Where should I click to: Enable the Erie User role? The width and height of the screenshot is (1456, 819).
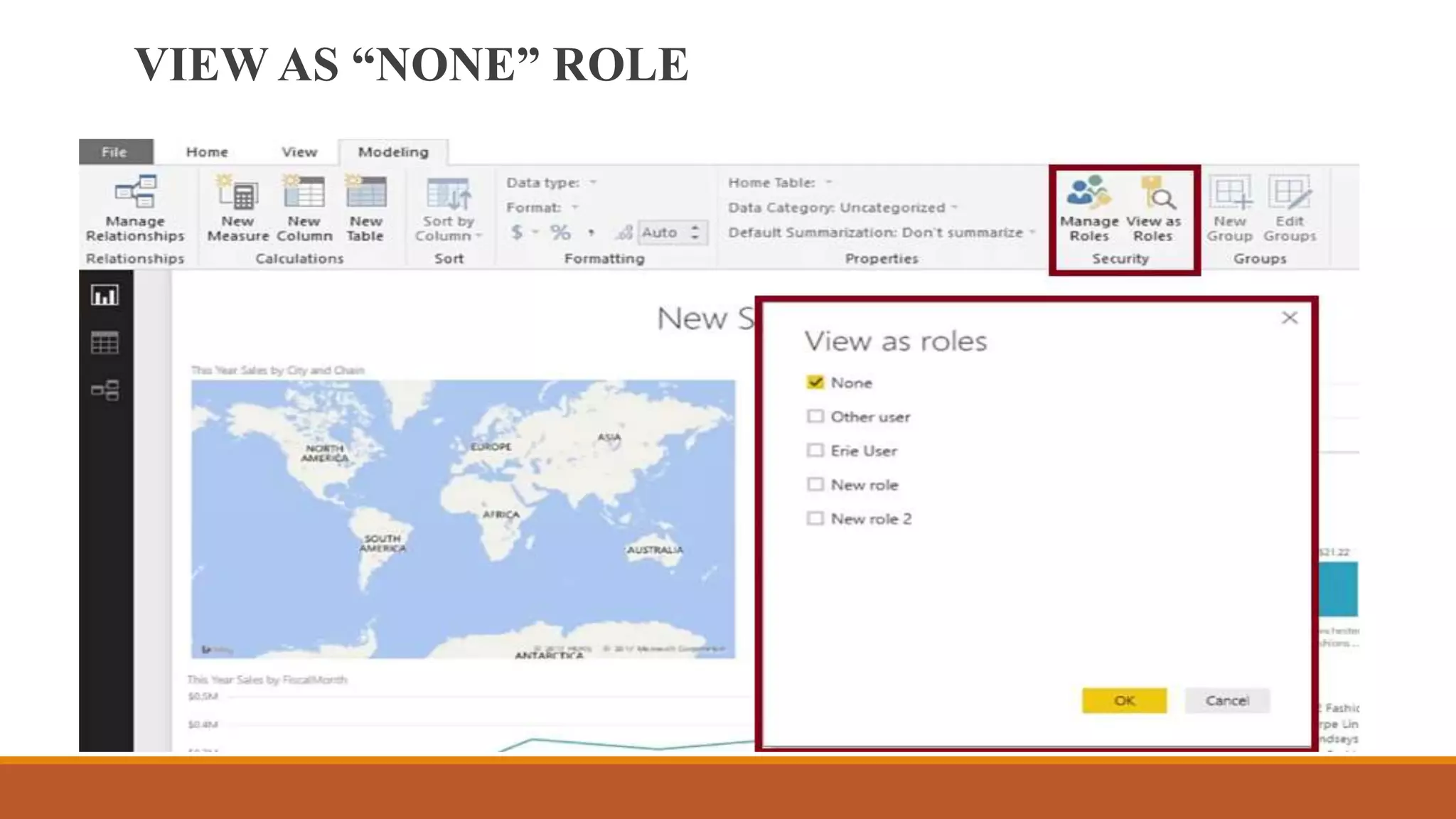(815, 451)
